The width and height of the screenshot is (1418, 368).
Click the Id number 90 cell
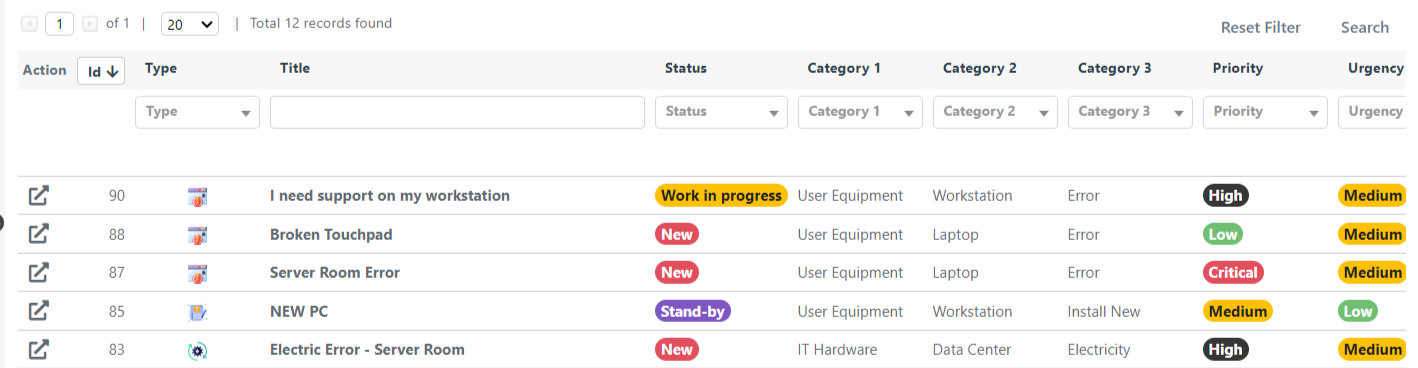click(x=117, y=196)
